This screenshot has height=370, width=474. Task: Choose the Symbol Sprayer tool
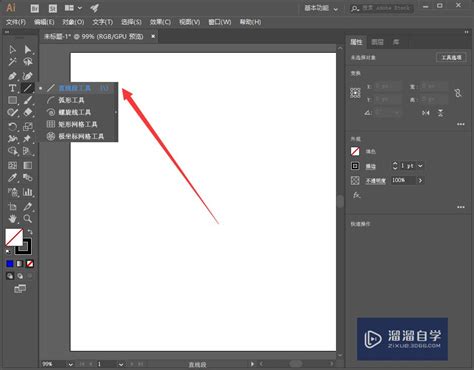tap(12, 192)
